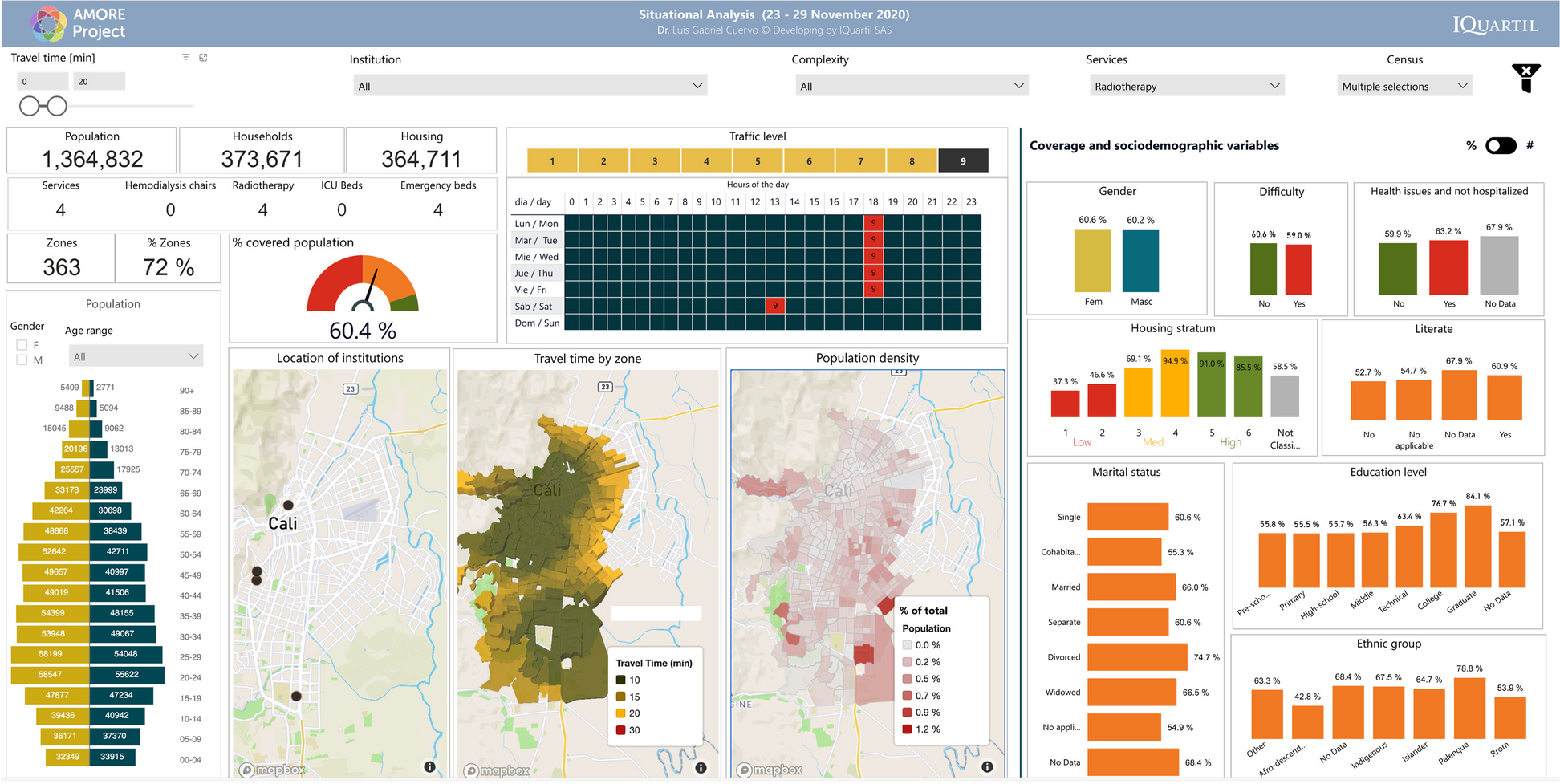
Task: Click the % covered population gauge
Action: click(363, 284)
